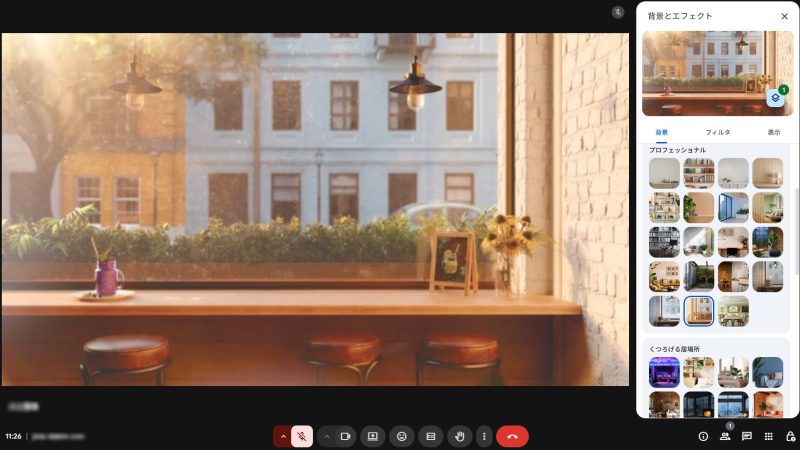The image size is (800, 450).
Task: Switch to the フィルタ tab
Action: coord(717,132)
